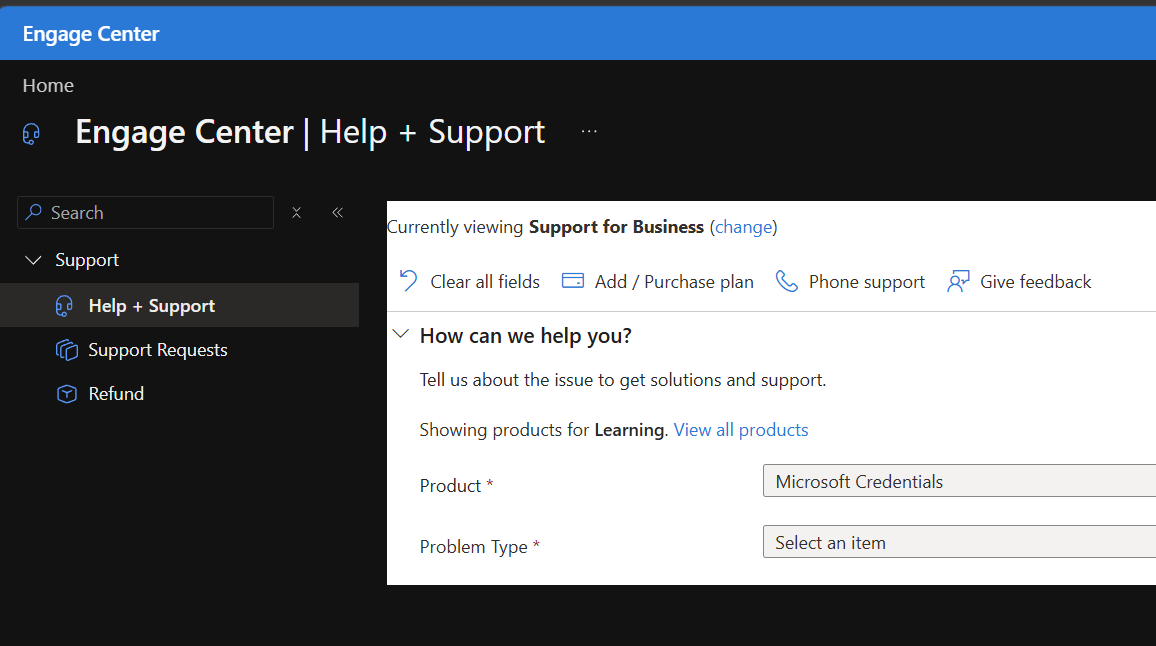
Task: Click the Add / Purchase plan card icon
Action: (x=573, y=281)
